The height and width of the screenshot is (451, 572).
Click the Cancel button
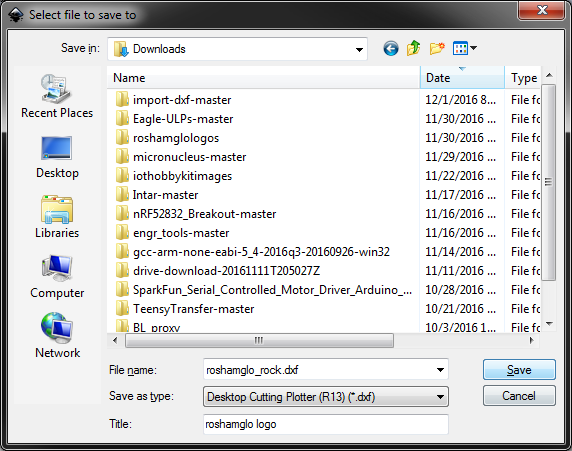pyautogui.click(x=519, y=396)
